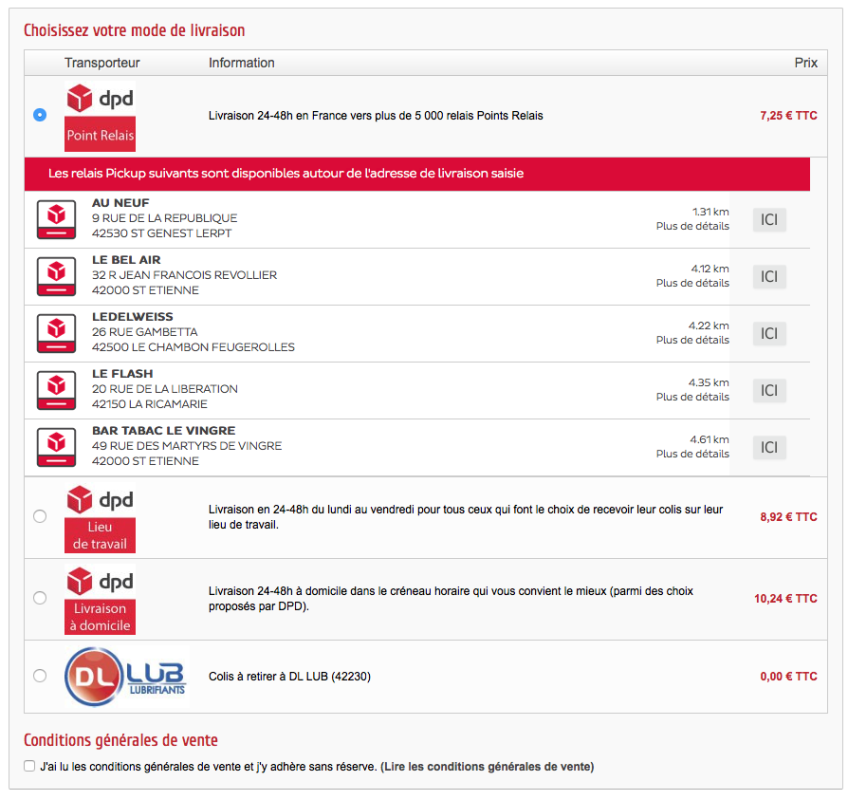Click the 26 RUE GAMBETTA address
This screenshot has height=800, width=848.
[x=144, y=332]
